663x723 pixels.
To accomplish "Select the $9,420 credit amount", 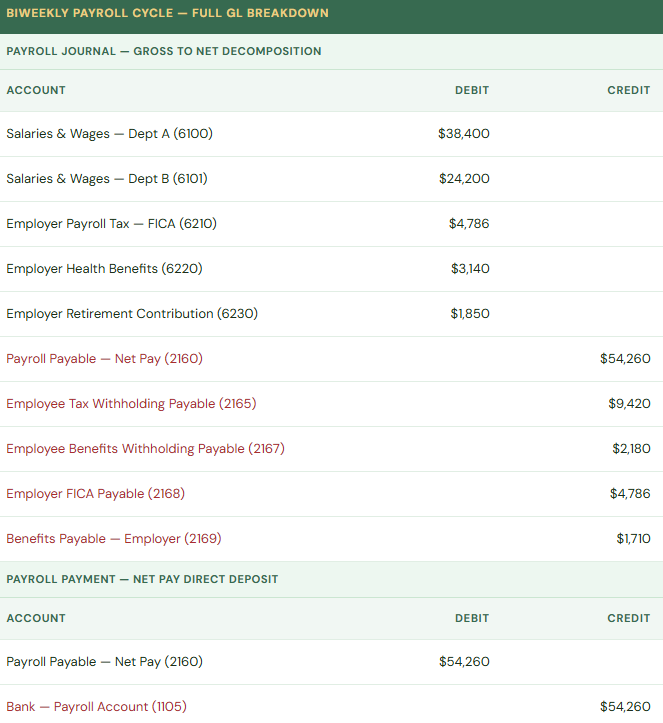I will (629, 404).
